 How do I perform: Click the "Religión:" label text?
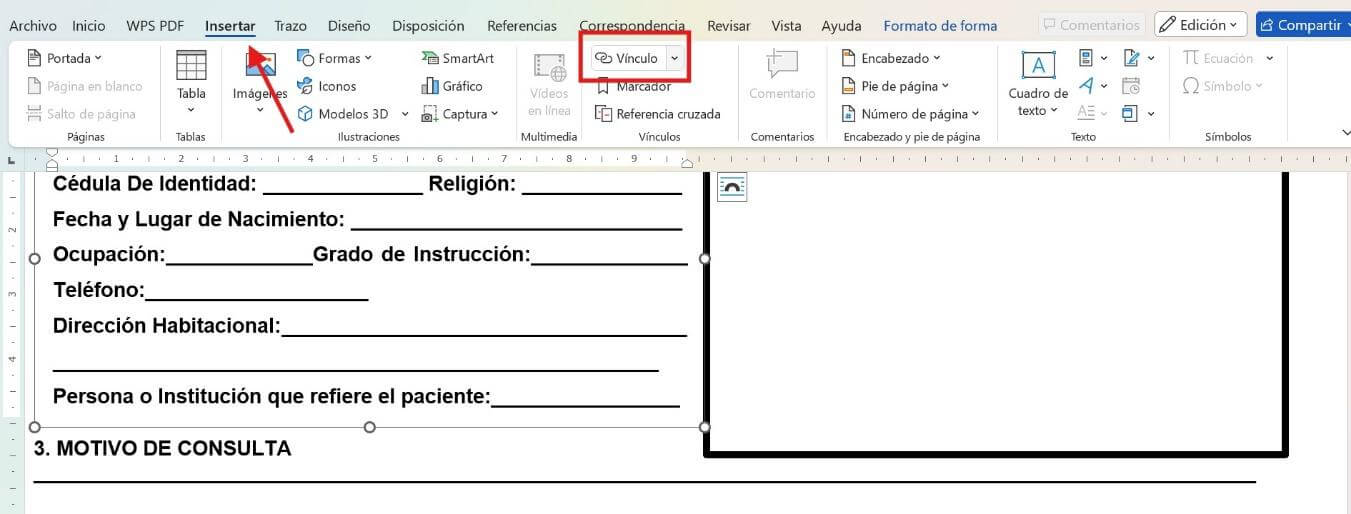tap(472, 184)
